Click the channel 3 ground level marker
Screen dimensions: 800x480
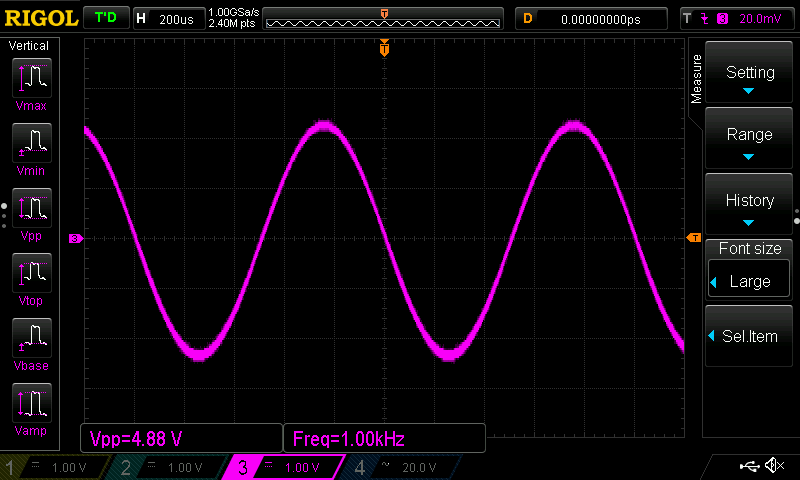76,238
